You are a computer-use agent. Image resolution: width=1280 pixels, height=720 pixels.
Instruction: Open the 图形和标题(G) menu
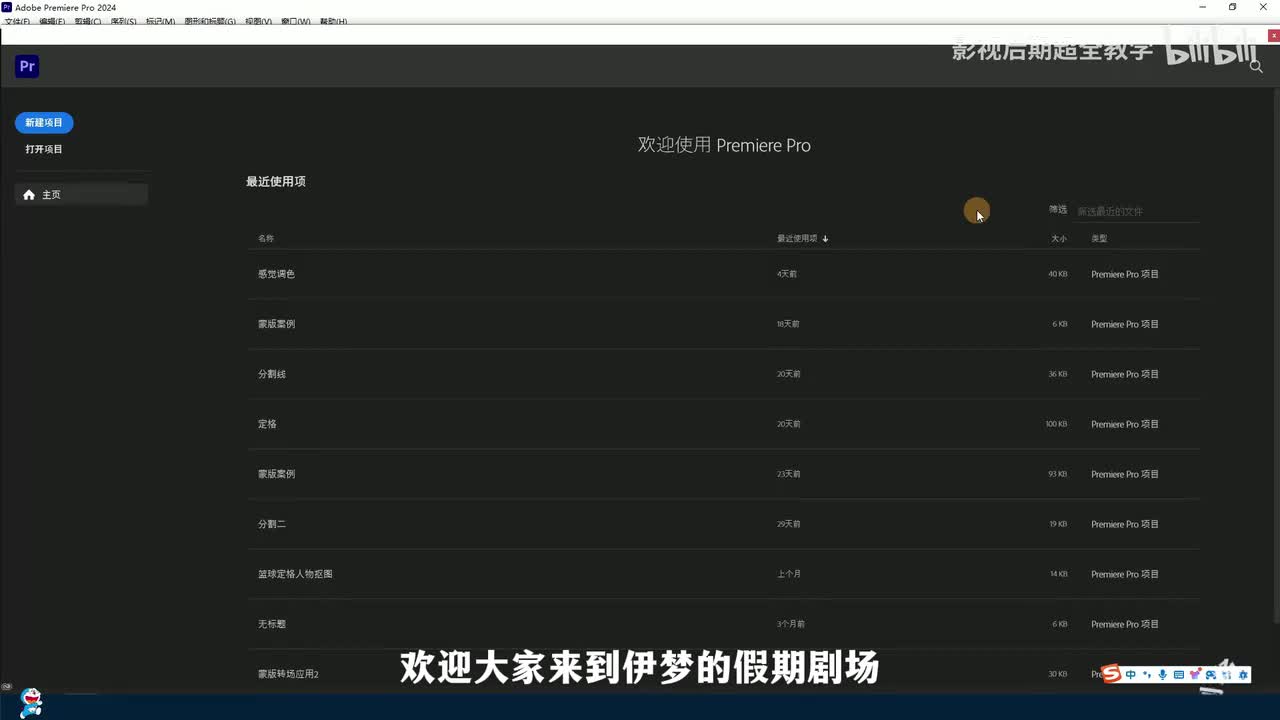tap(210, 21)
